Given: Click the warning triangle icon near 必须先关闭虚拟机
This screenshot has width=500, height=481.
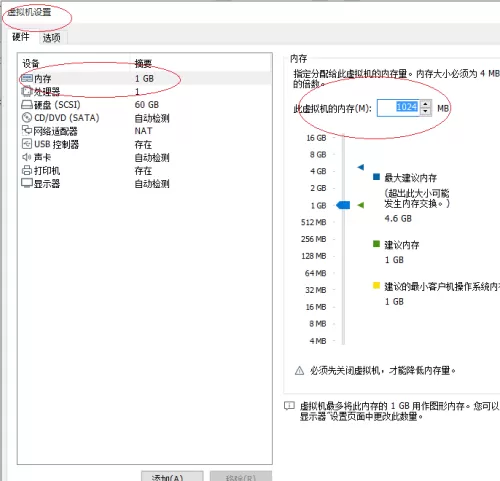Looking at the screenshot, I should point(299,371).
